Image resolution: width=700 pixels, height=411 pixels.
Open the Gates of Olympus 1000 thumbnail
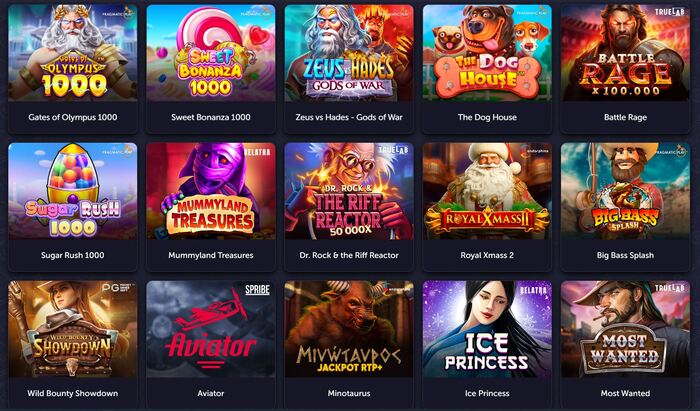point(73,53)
